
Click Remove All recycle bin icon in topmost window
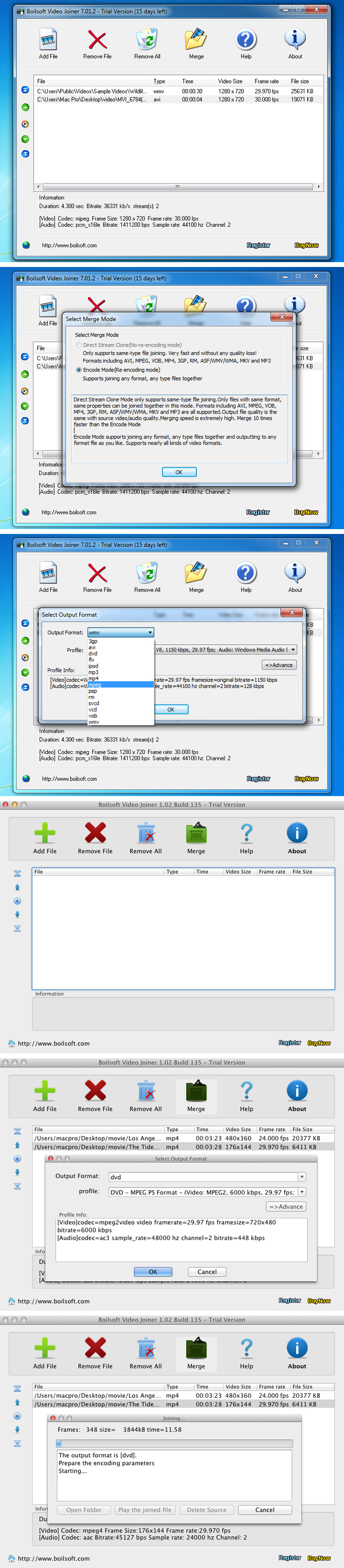point(147,40)
